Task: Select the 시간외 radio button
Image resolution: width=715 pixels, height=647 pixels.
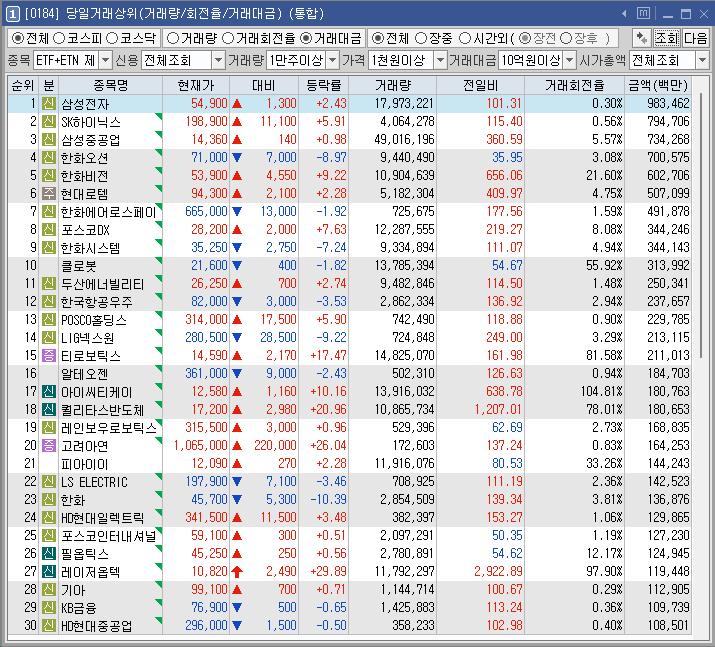Action: tap(465, 38)
